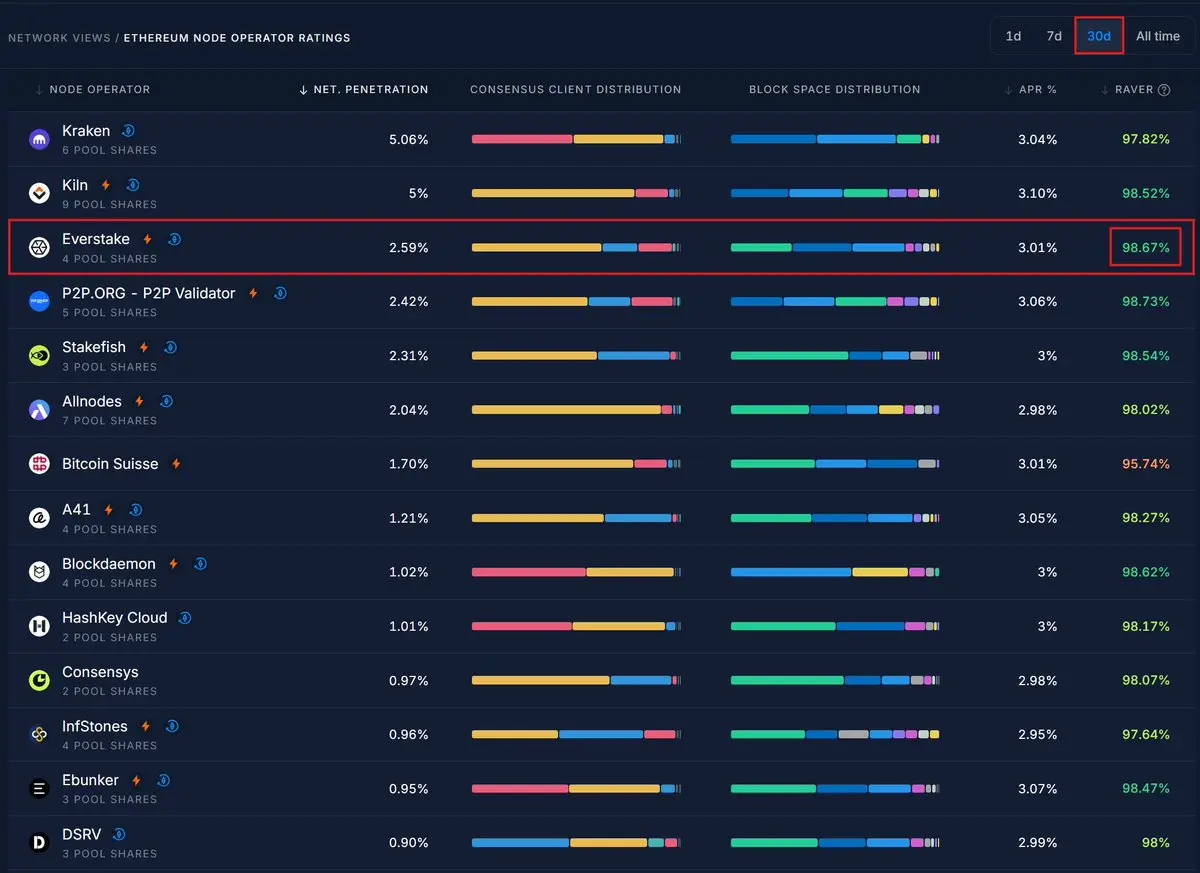Sort by RAVER column
The width and height of the screenshot is (1200, 873).
click(x=1127, y=89)
